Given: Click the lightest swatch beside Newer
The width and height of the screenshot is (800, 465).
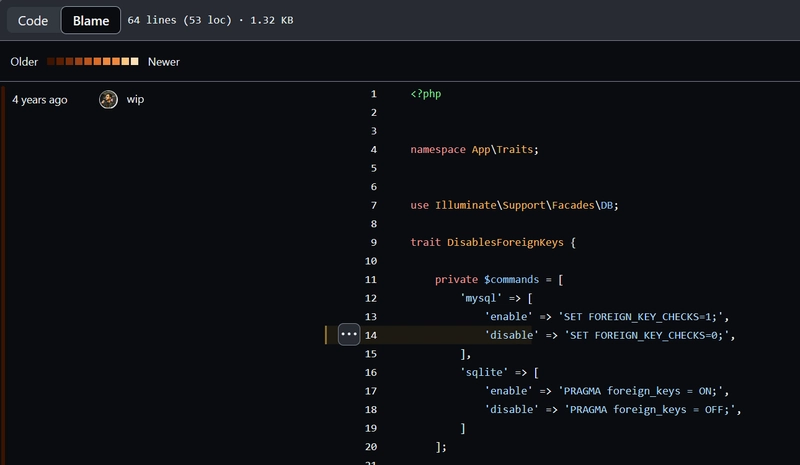Looking at the screenshot, I should click(134, 62).
